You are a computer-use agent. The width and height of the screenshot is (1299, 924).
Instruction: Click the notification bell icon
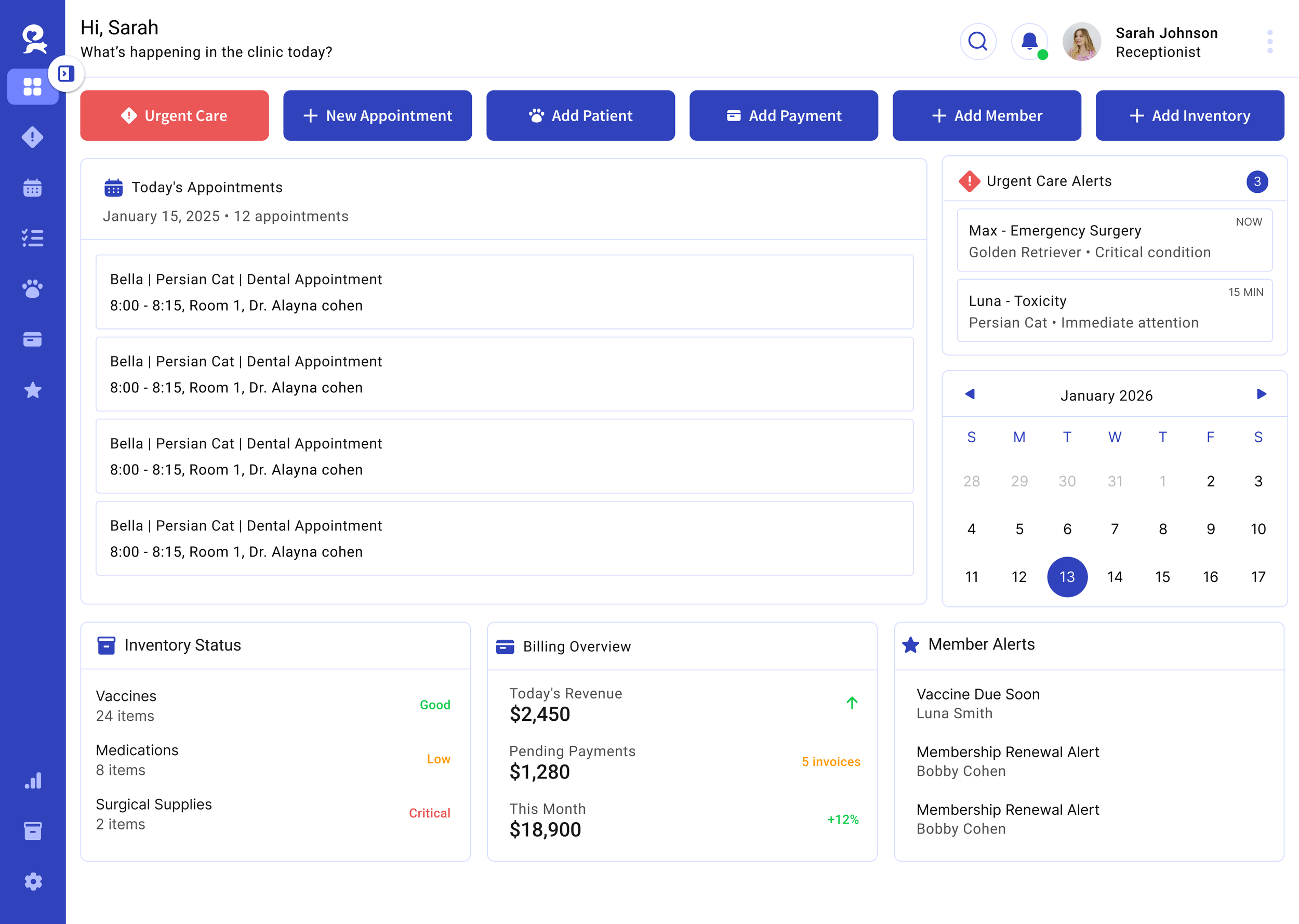(x=1029, y=42)
